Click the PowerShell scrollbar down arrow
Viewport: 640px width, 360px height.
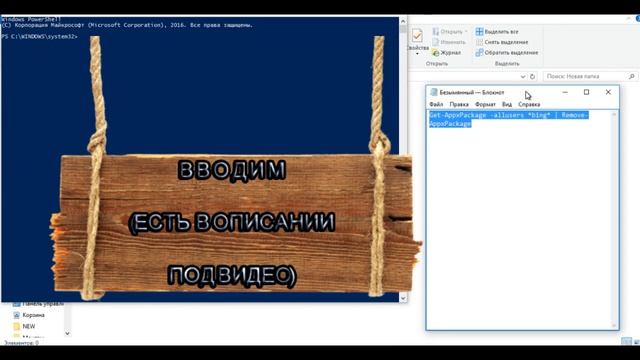403,298
